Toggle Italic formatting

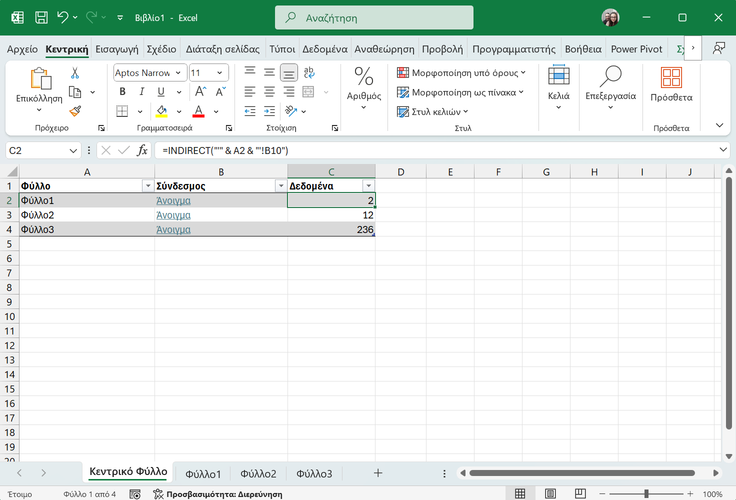click(x=141, y=92)
